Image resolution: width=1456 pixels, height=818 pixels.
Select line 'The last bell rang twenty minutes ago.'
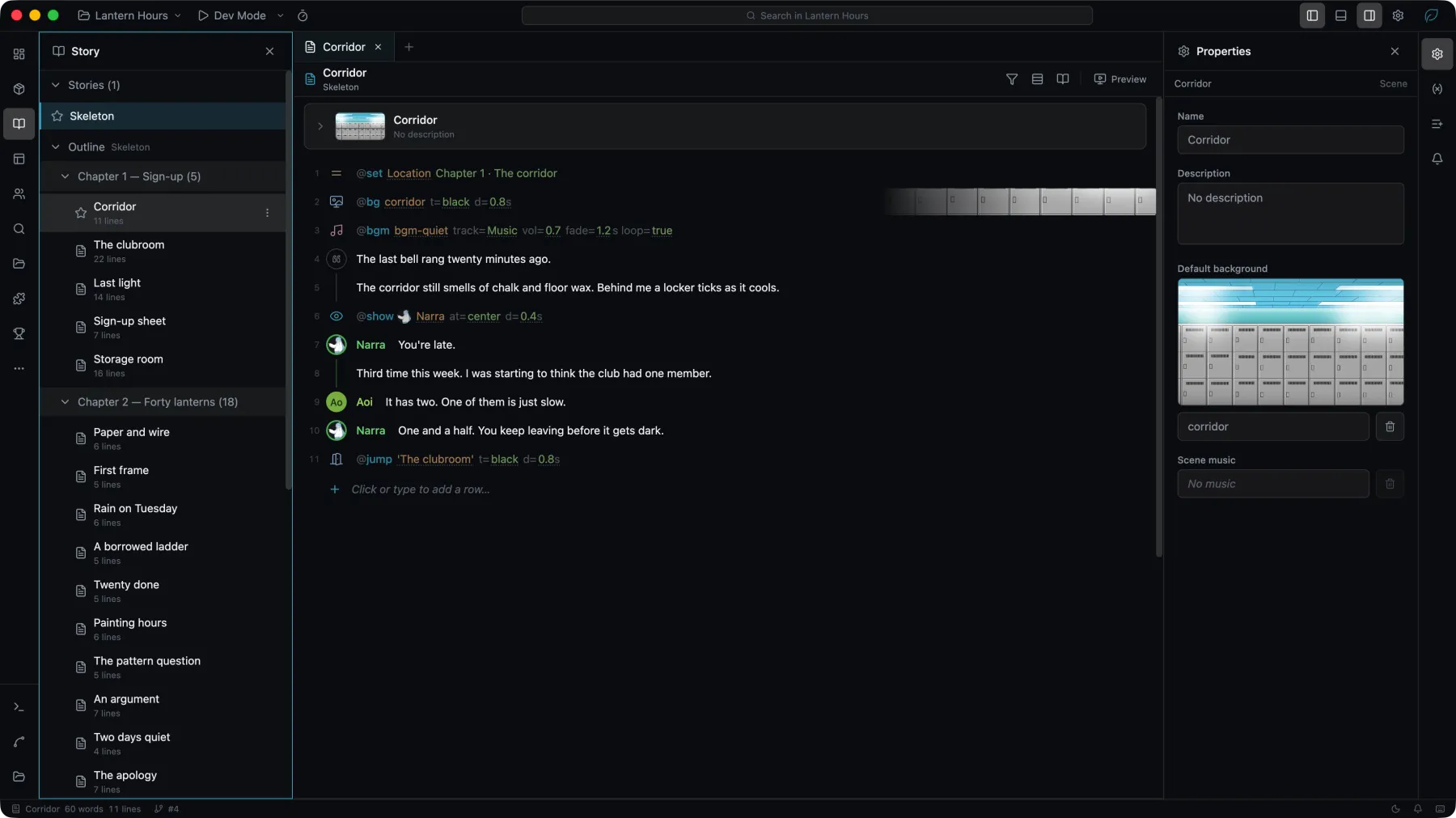click(x=453, y=259)
